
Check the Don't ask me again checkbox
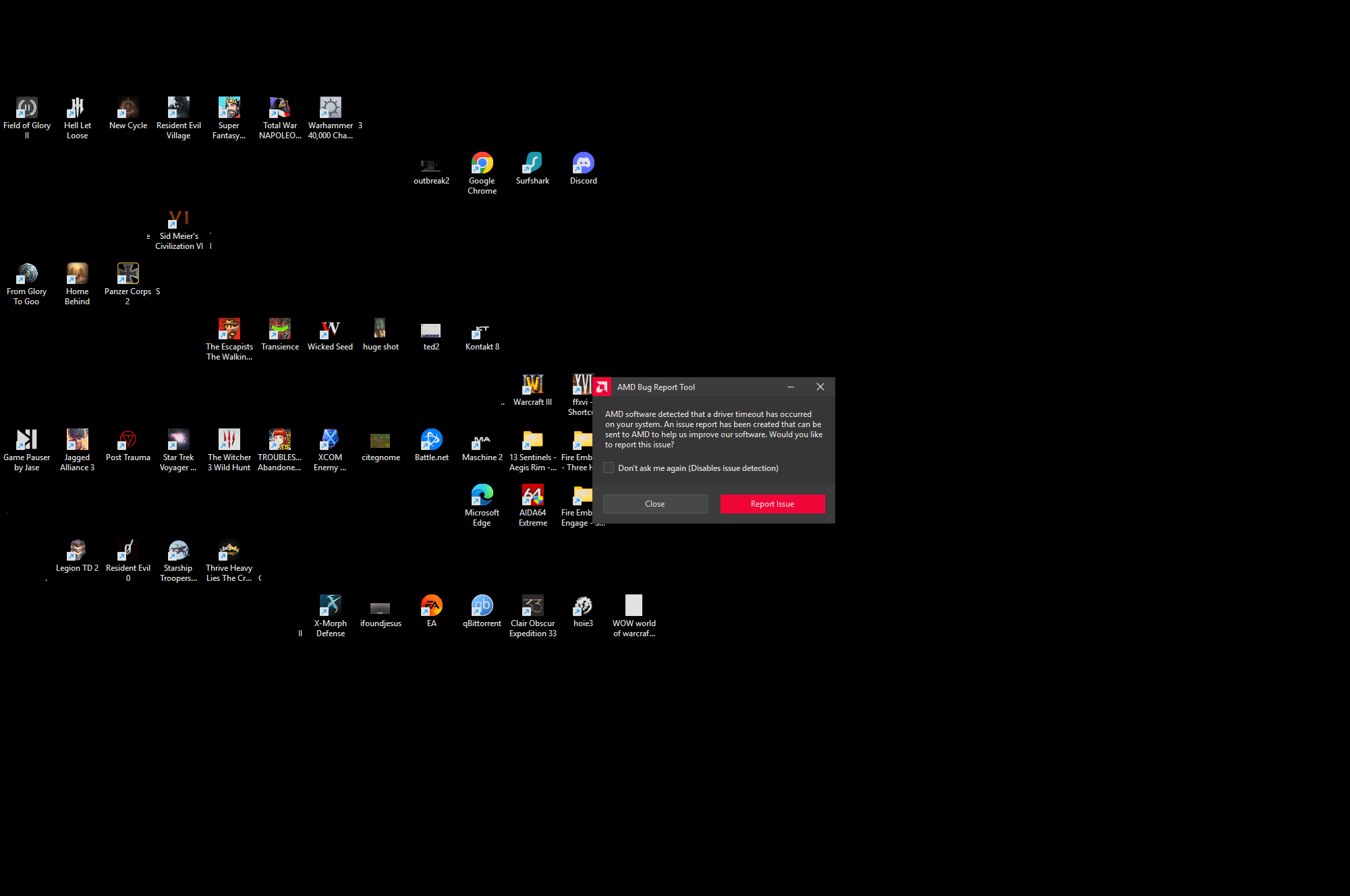click(x=609, y=468)
